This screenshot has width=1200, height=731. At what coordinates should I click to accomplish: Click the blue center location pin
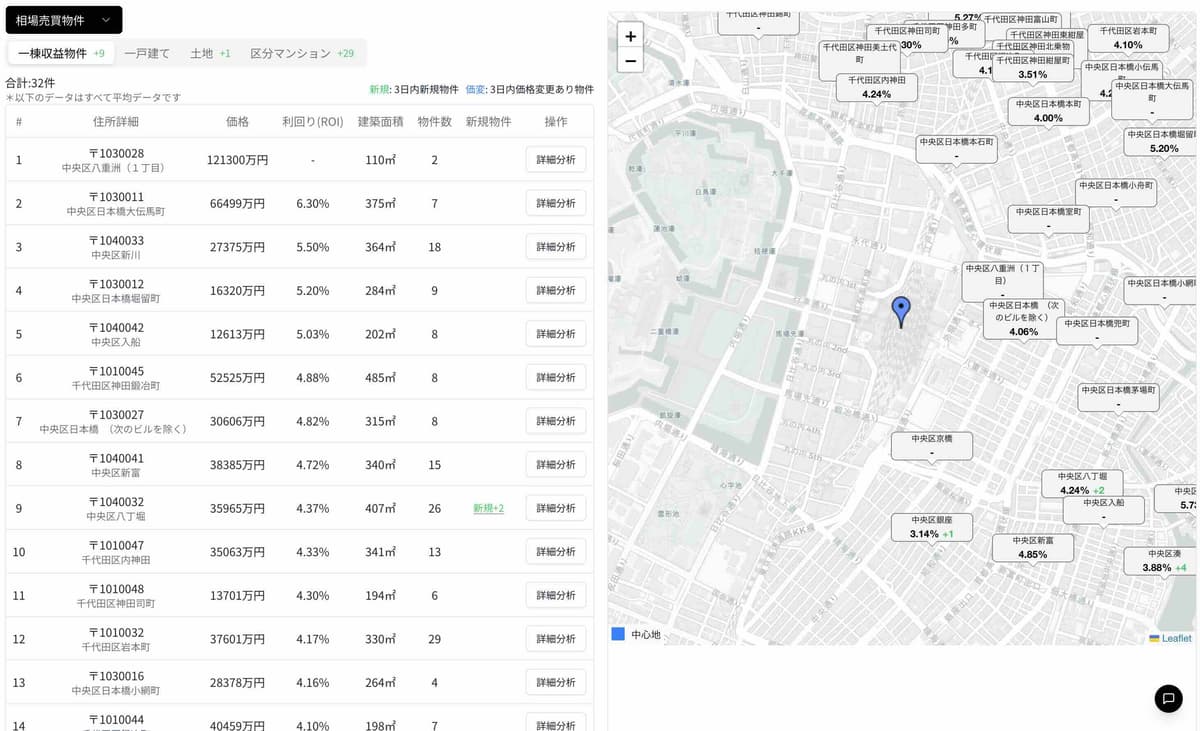pyautogui.click(x=901, y=311)
